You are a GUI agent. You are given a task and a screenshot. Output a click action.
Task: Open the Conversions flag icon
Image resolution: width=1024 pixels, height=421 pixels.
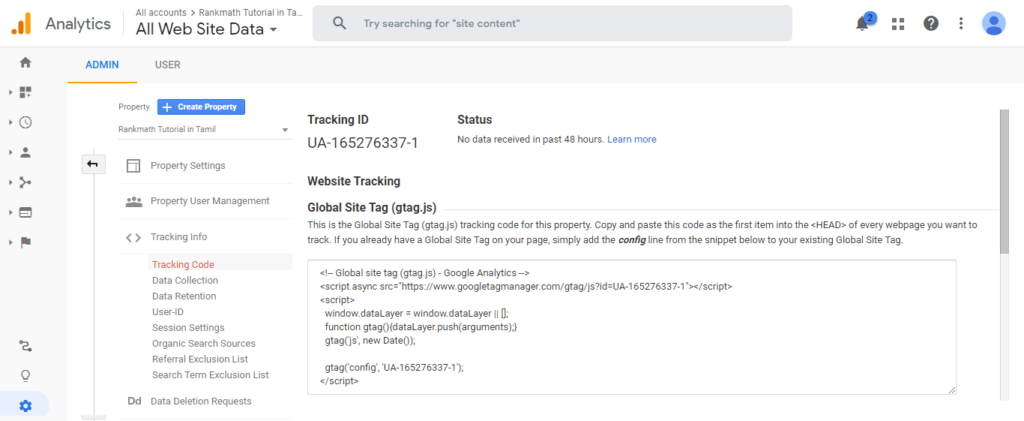tap(25, 242)
